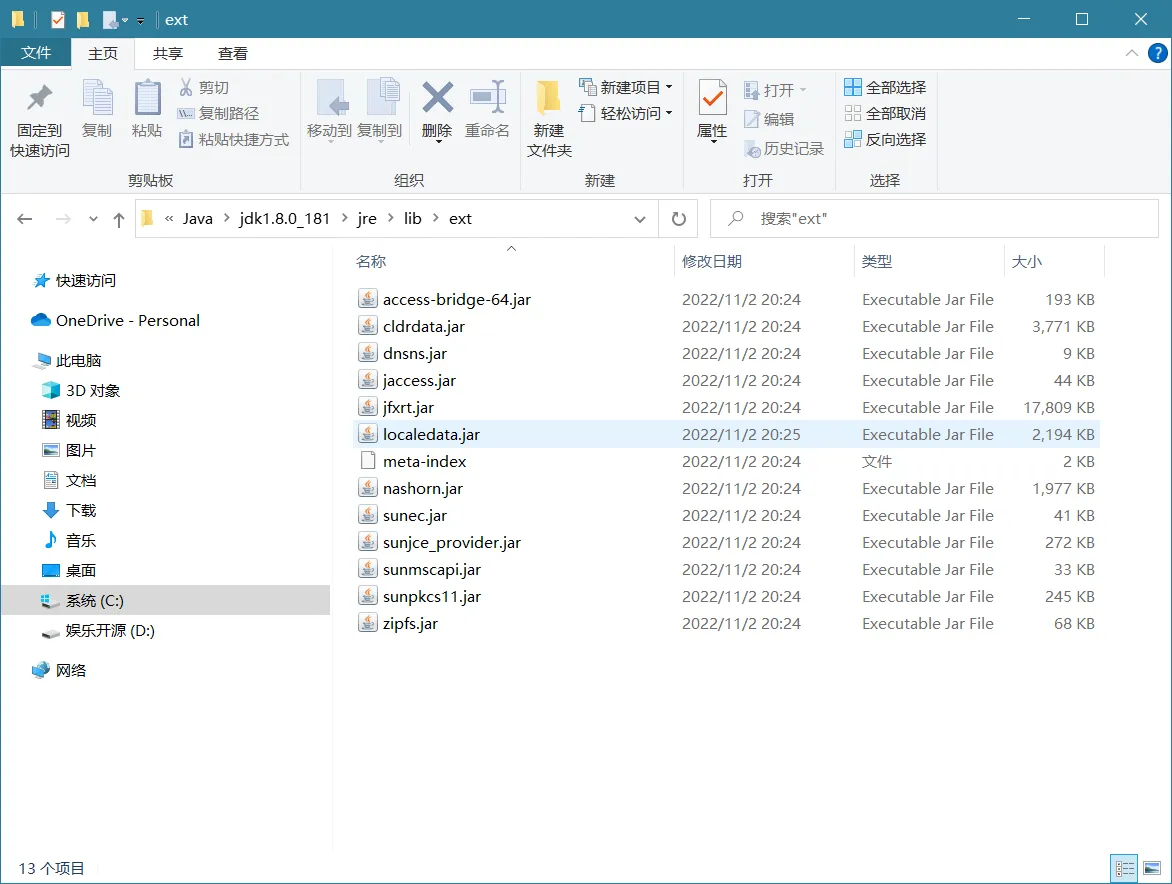This screenshot has height=884, width=1172.
Task: Click Select None (全部取消)
Action: coord(885,114)
